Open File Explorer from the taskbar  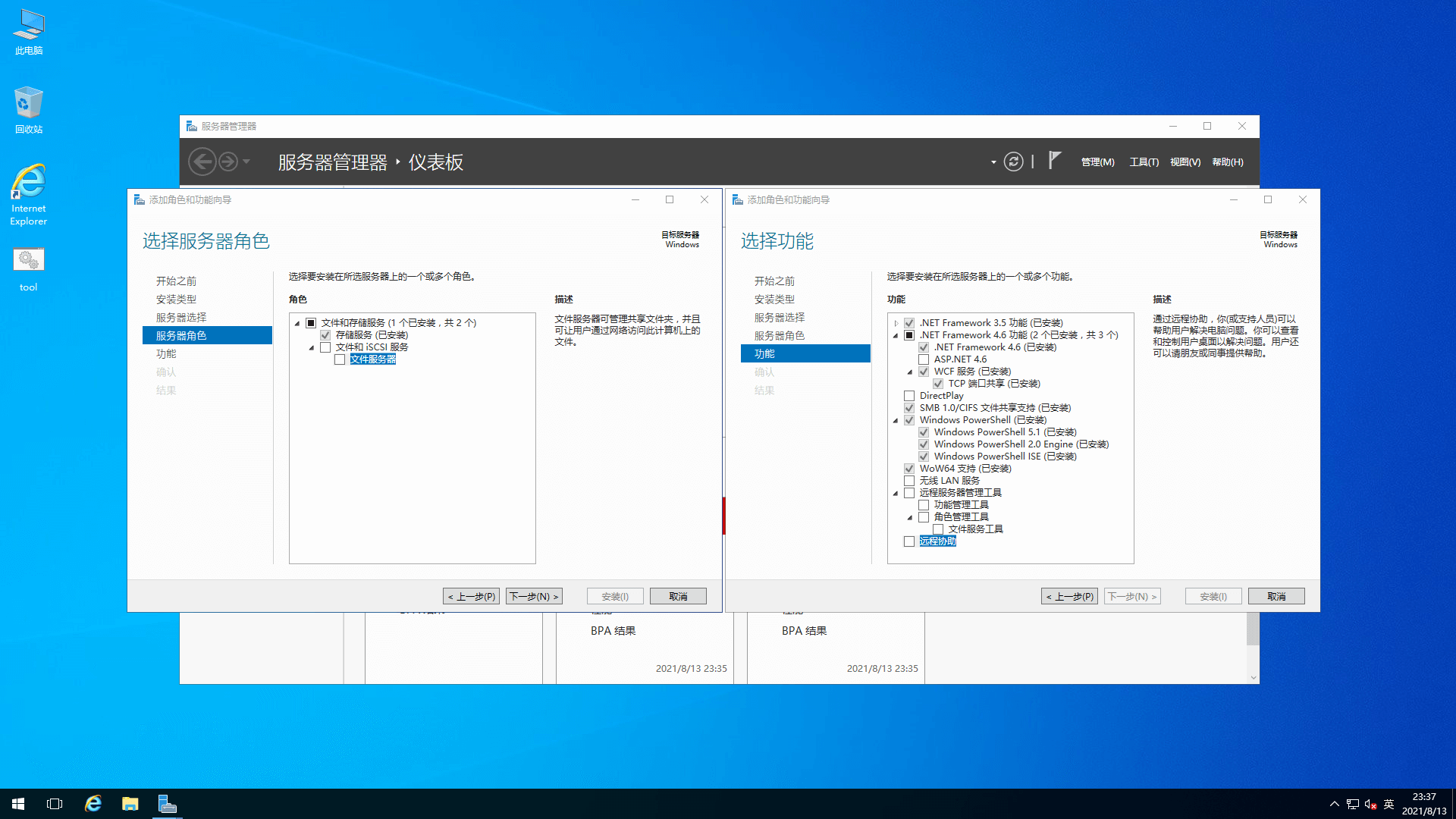point(130,804)
